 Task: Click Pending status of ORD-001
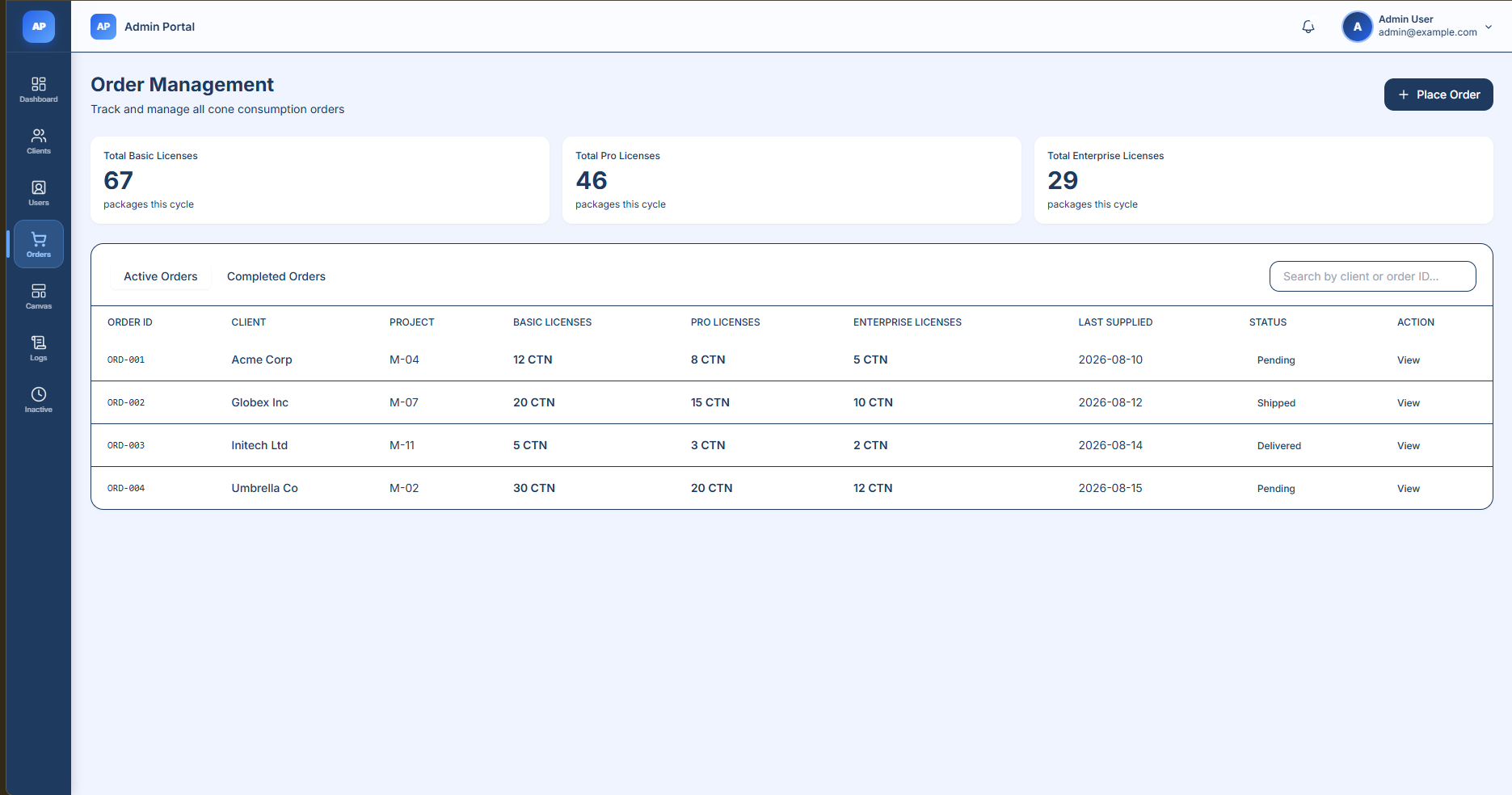[x=1276, y=360]
